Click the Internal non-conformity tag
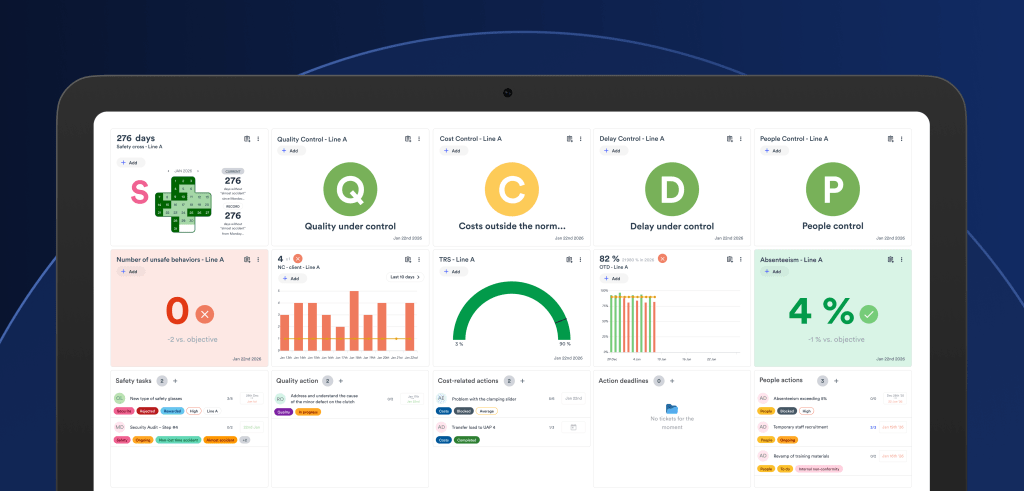The image size is (1024, 491). point(818,469)
